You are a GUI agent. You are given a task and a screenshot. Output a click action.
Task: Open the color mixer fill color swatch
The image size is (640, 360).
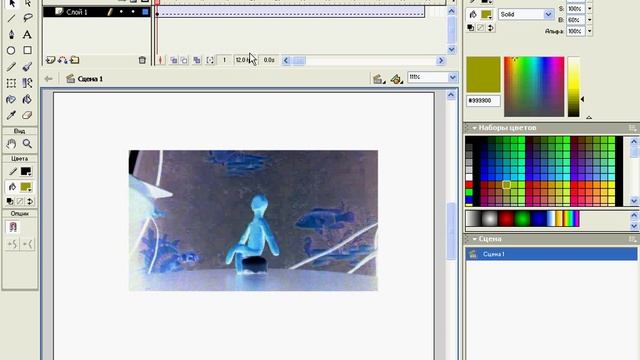[x=486, y=15]
